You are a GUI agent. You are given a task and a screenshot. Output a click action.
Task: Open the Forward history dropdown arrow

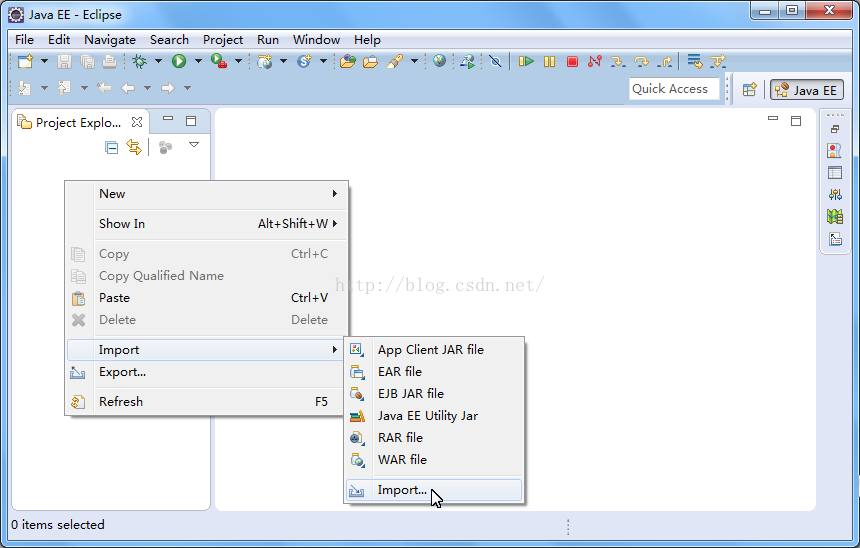(188, 88)
